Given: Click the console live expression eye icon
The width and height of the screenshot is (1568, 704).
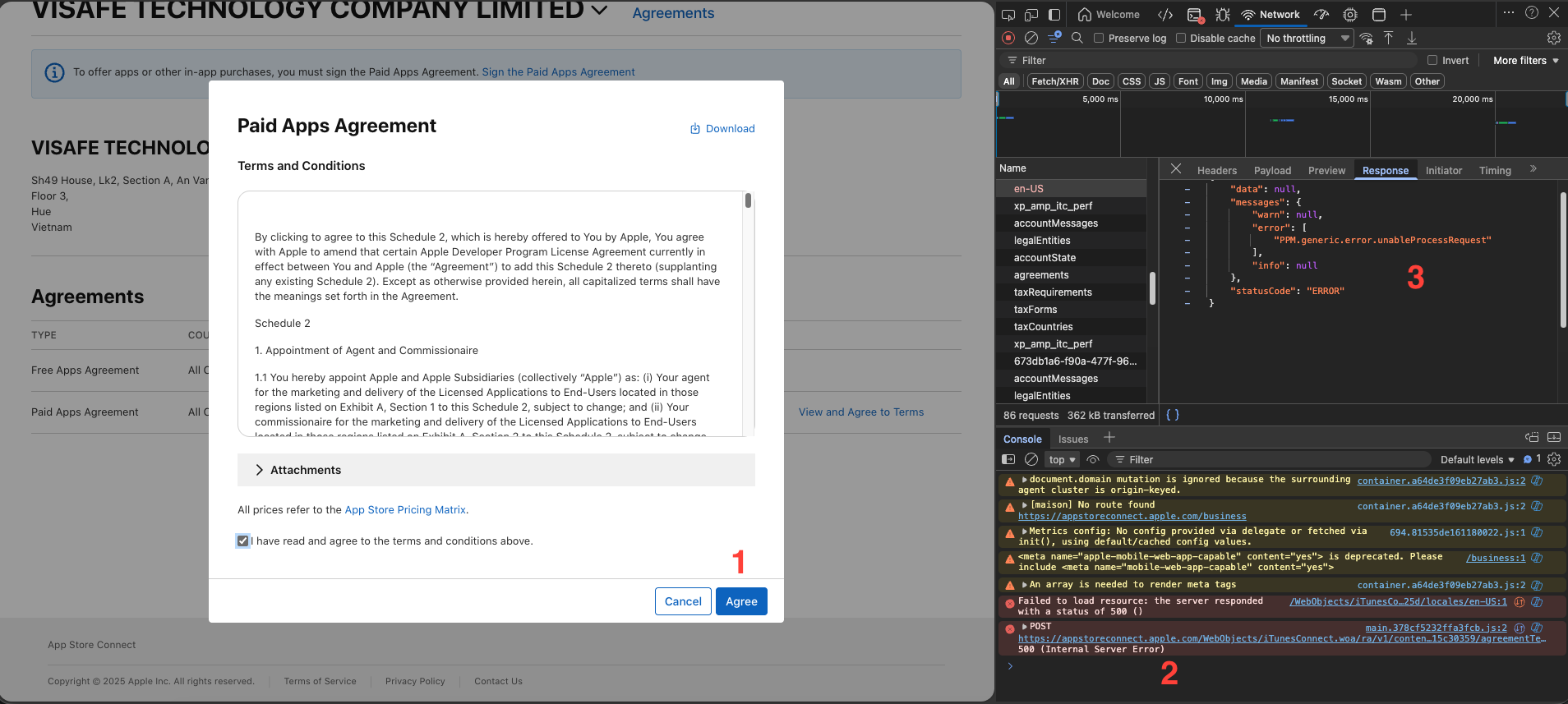Looking at the screenshot, I should (1093, 459).
